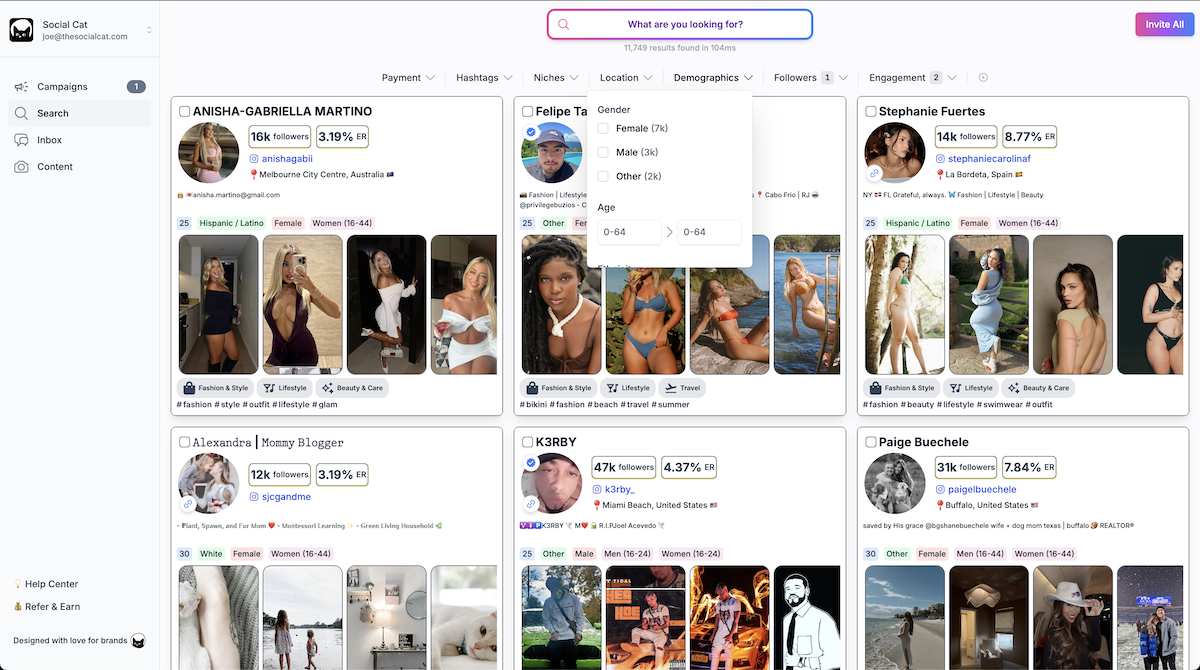Image resolution: width=1200 pixels, height=670 pixels.
Task: Click the 1 badge beside Campaigns
Action: (136, 87)
